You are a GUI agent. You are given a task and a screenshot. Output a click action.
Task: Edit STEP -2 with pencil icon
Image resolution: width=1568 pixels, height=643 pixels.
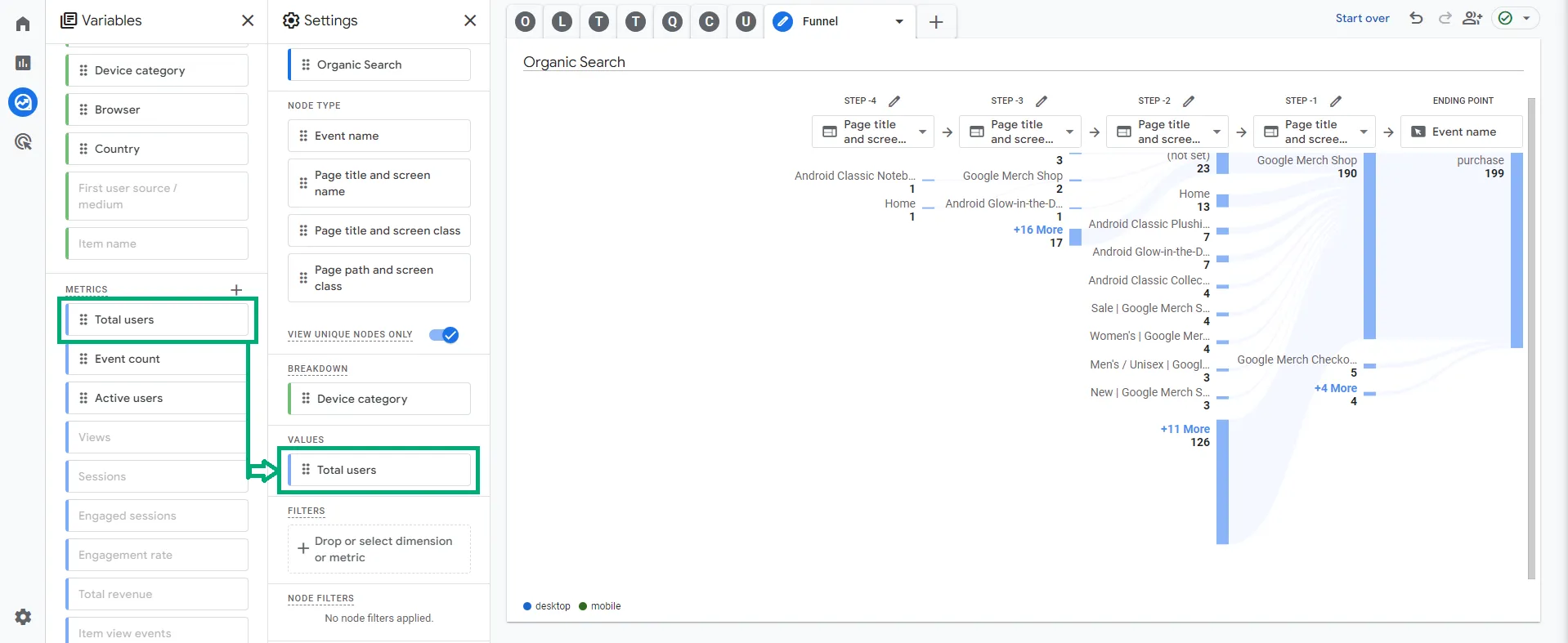coord(1189,101)
